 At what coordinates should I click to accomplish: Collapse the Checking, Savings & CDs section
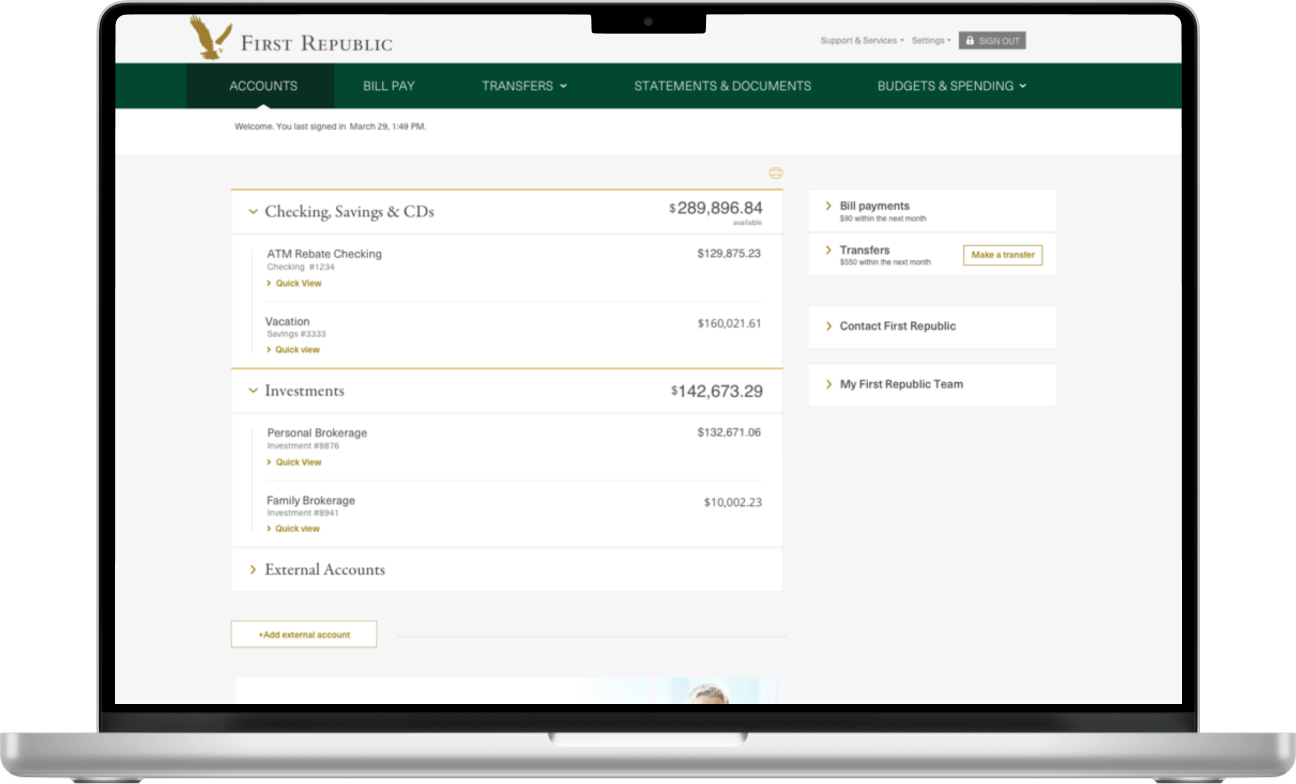coord(253,212)
